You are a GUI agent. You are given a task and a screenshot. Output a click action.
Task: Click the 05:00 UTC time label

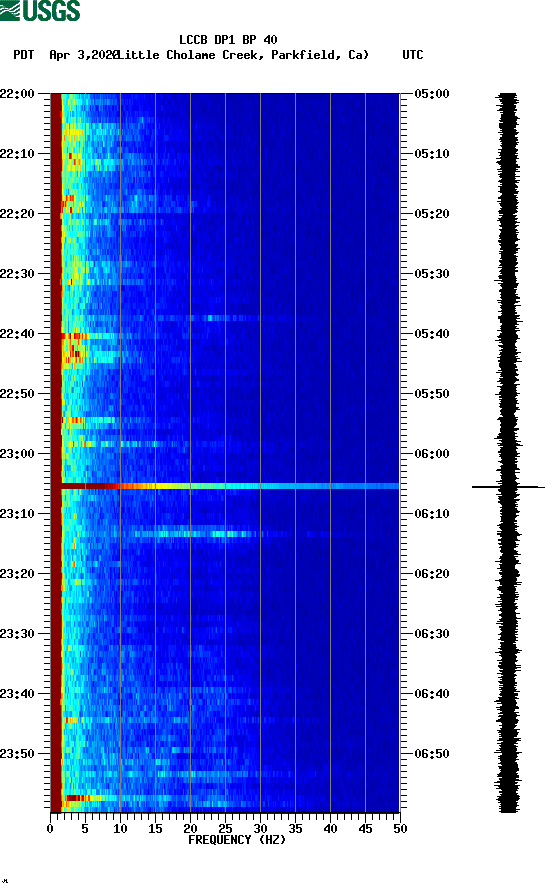pyautogui.click(x=432, y=94)
